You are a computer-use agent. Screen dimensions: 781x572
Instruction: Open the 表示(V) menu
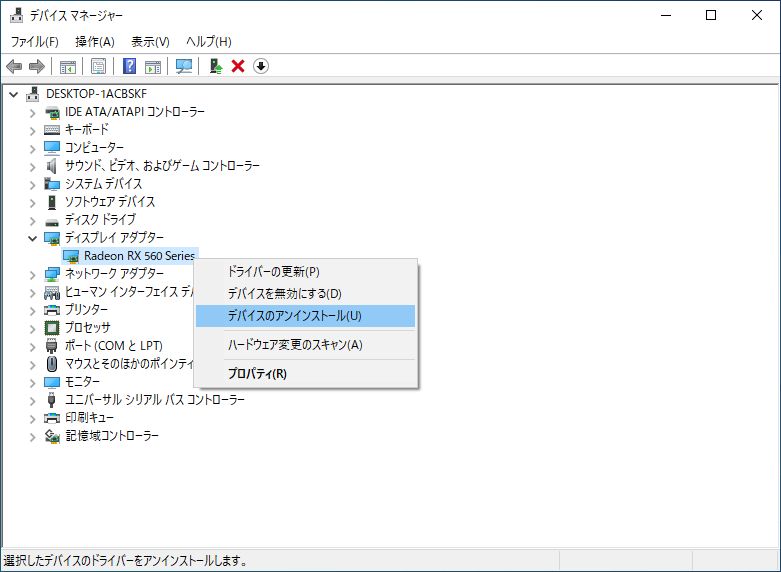(x=150, y=41)
